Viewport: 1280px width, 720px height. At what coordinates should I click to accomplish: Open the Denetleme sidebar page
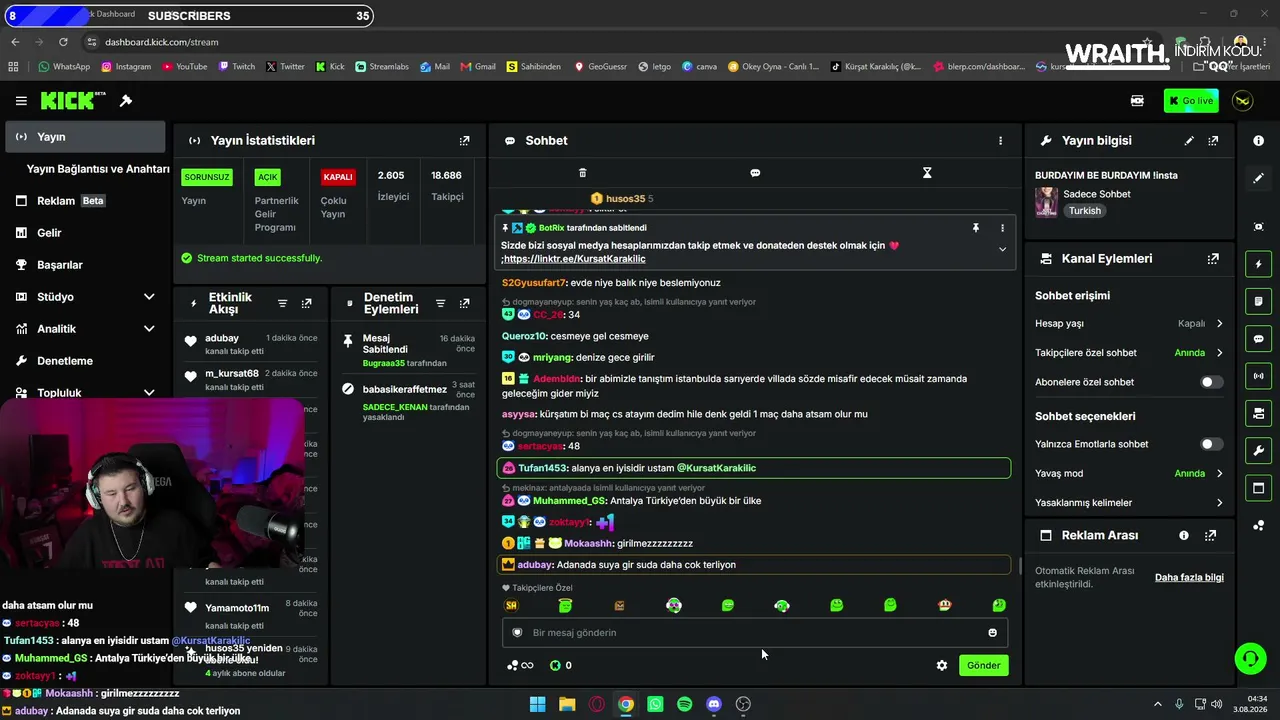[86, 361]
